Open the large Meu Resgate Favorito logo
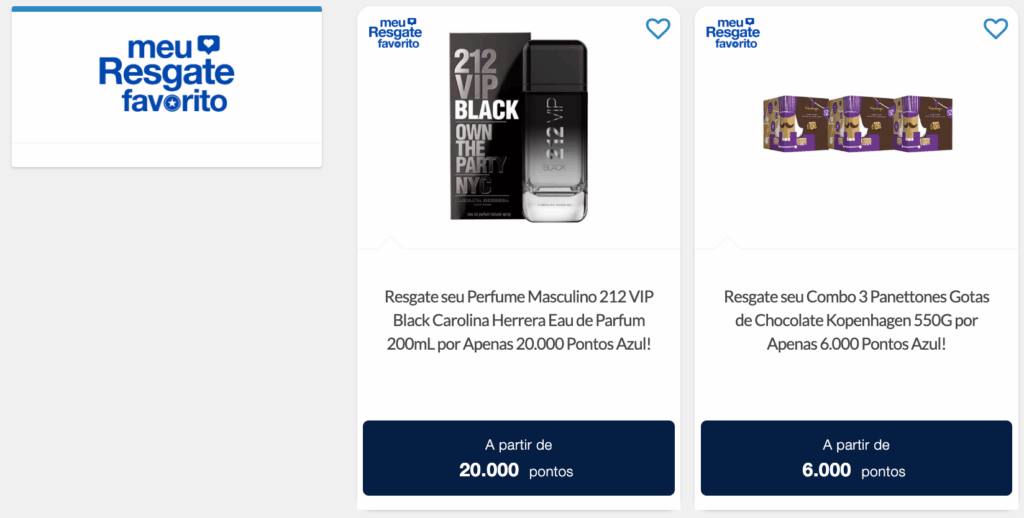This screenshot has width=1024, height=518. [166, 74]
